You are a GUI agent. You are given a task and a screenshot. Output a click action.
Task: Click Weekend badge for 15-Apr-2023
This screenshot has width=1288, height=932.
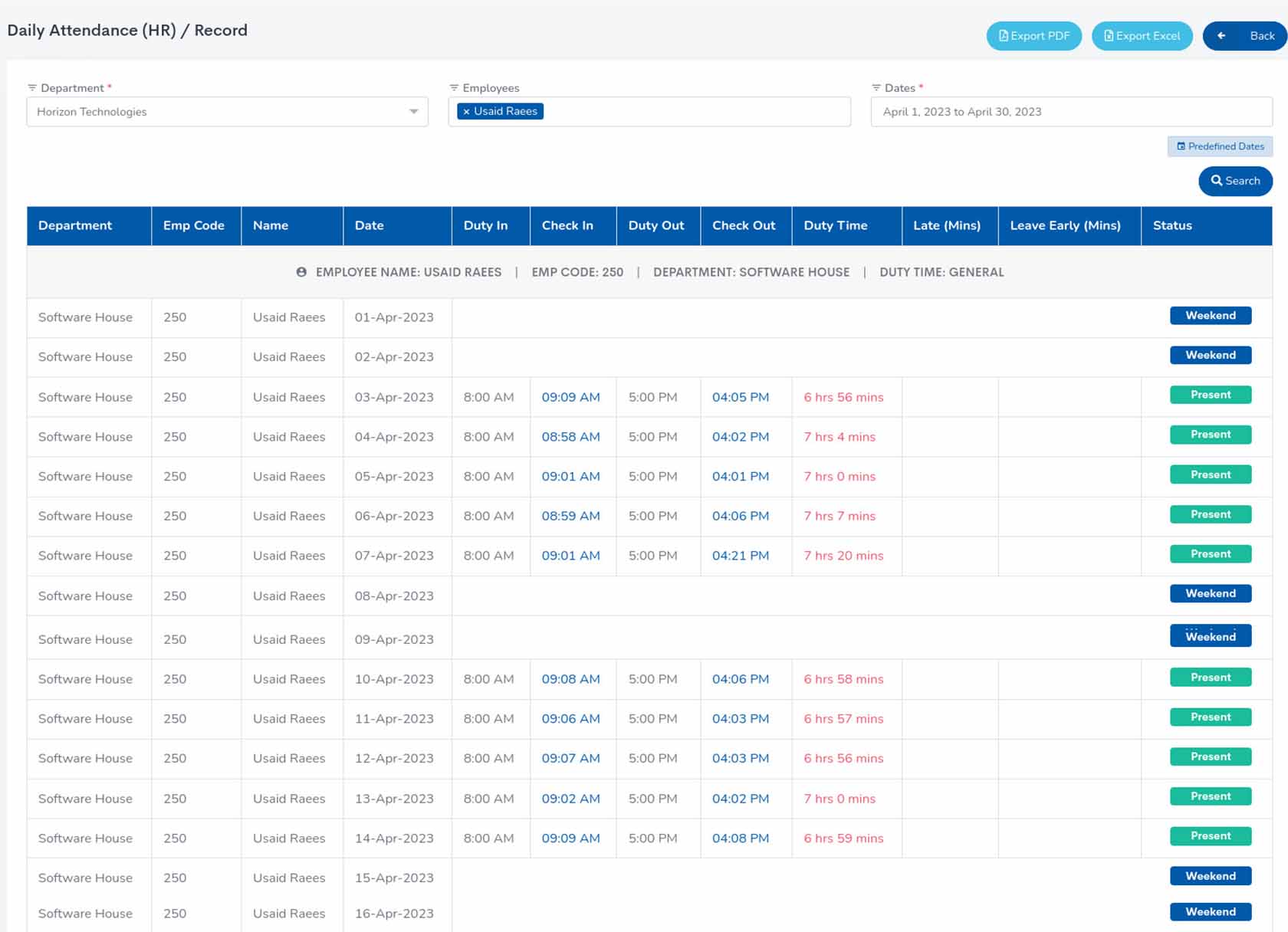[1211, 876]
